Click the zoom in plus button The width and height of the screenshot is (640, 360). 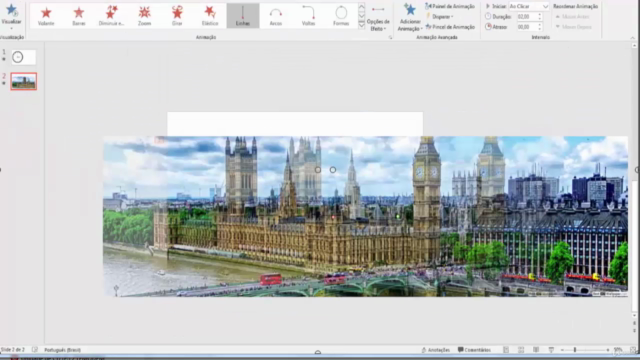[608, 350]
